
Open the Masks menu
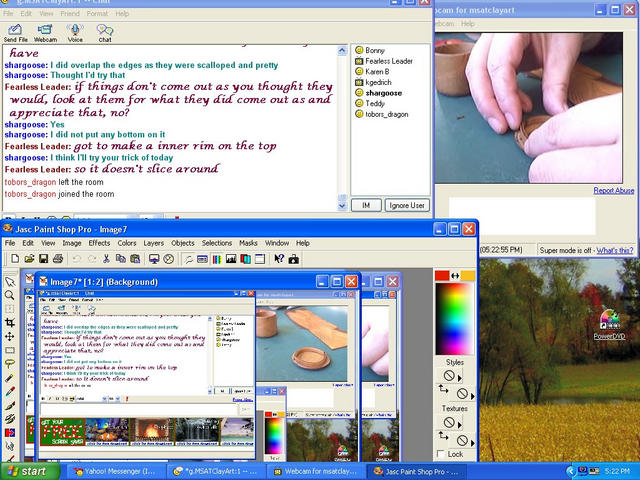point(248,243)
